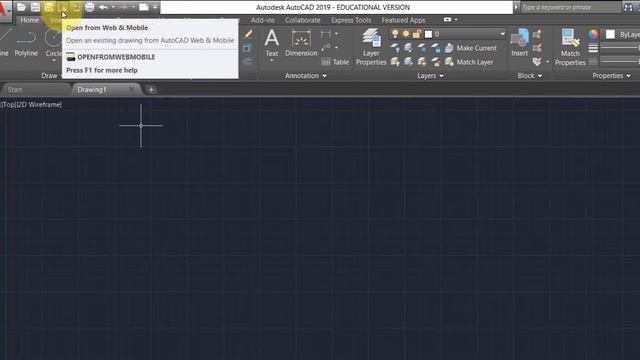Viewport: 640px width, 360px height.
Task: Click Thaw All Layers icon
Action: tap(422, 62)
